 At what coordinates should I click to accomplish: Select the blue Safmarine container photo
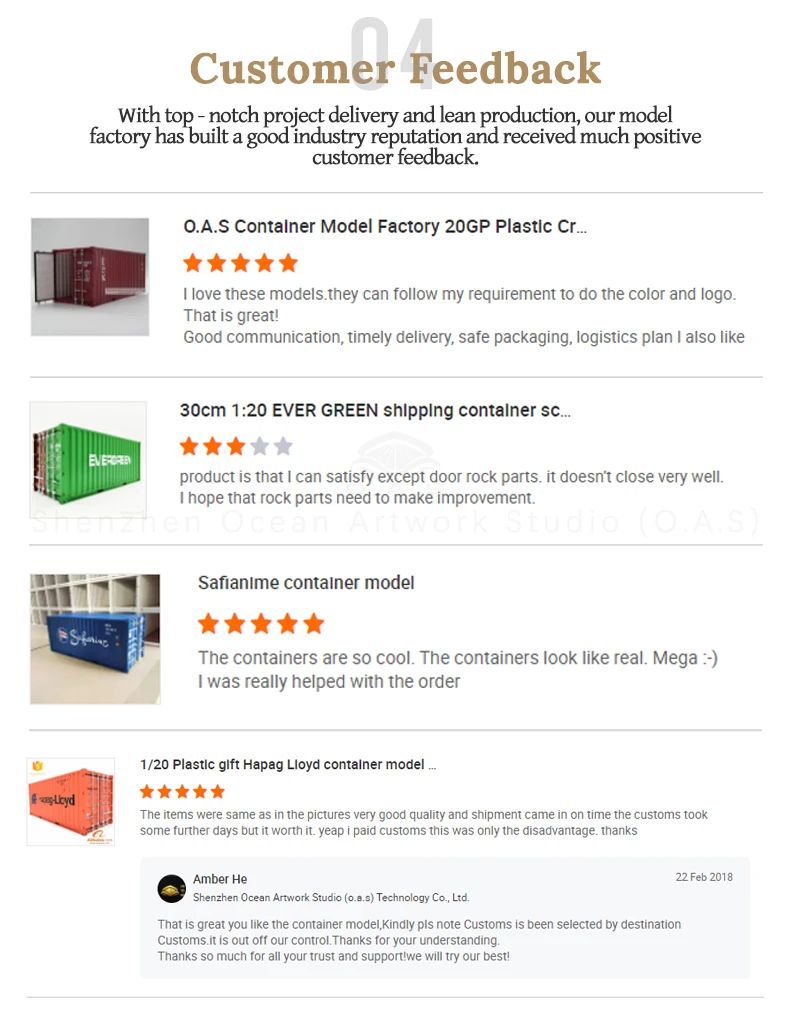point(95,639)
